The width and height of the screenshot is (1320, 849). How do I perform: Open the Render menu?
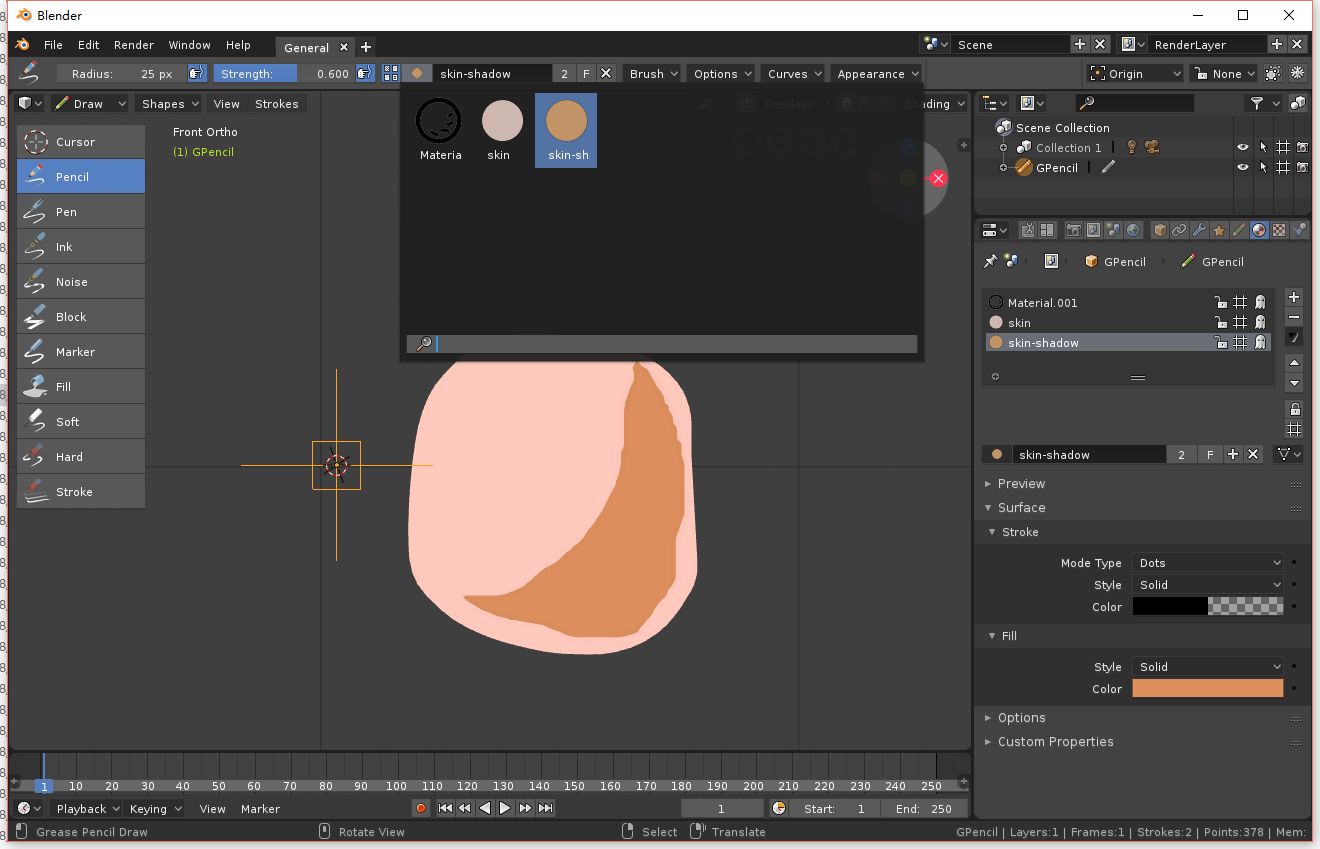point(133,45)
